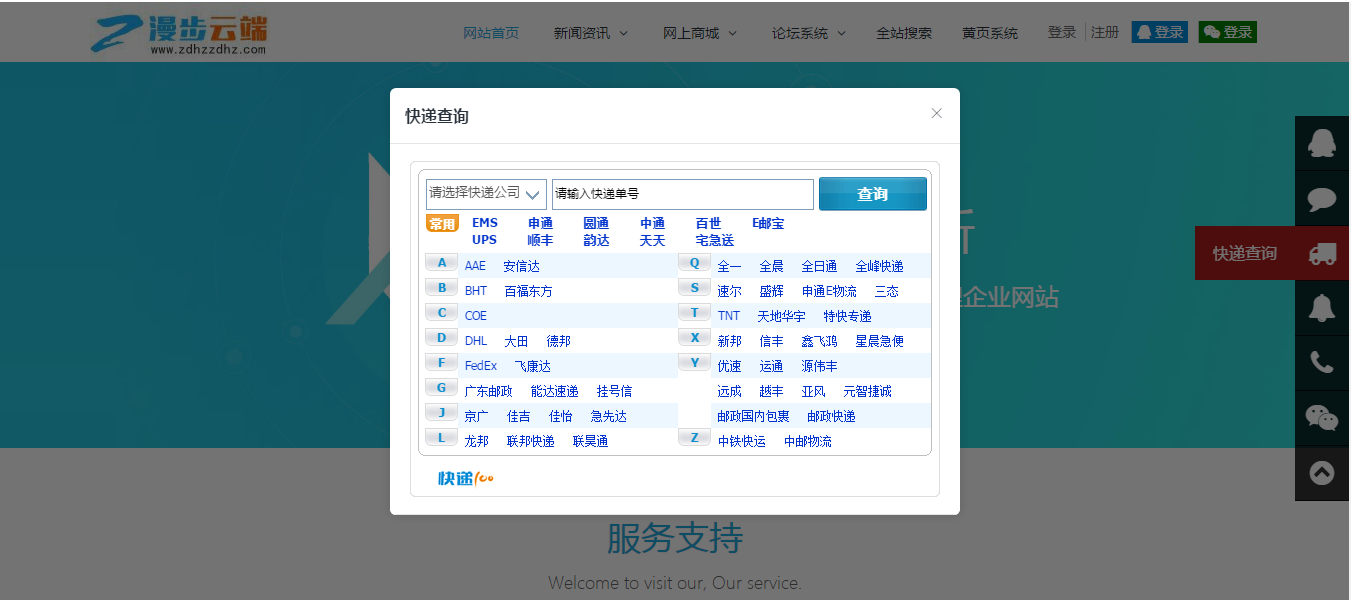
Task: Click the phone icon in right sidebar
Action: 1322,363
